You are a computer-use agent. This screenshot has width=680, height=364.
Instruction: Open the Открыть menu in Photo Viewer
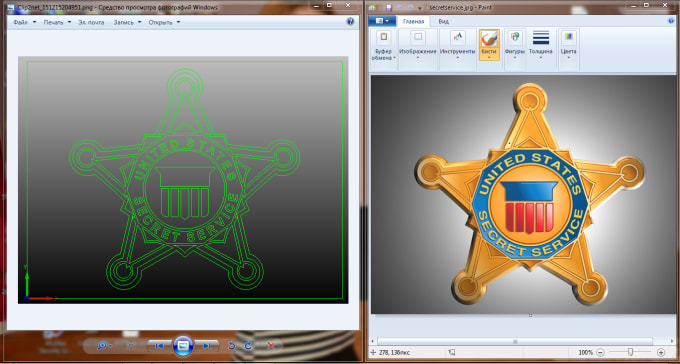pos(164,22)
